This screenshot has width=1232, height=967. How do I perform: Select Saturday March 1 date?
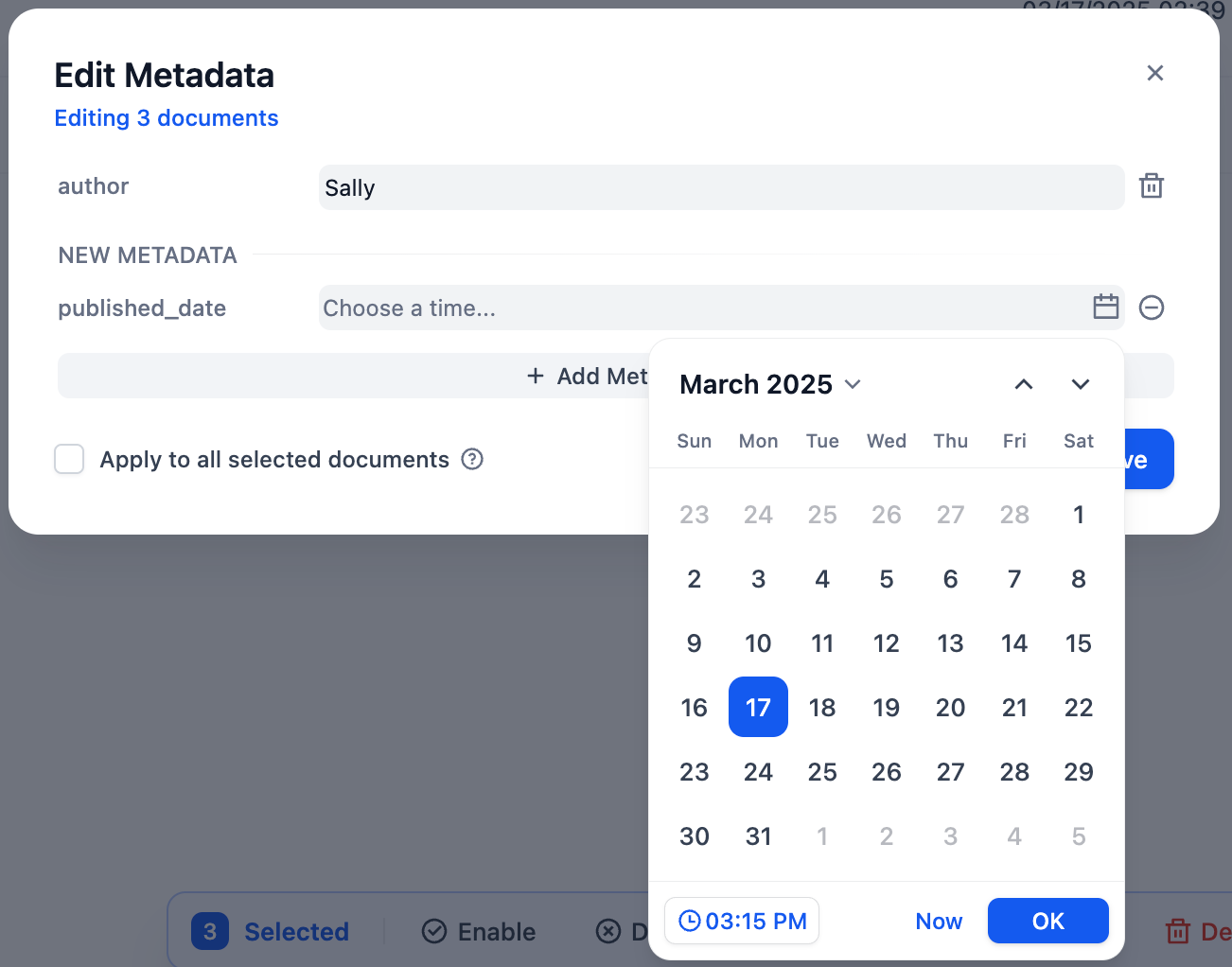[x=1078, y=515]
